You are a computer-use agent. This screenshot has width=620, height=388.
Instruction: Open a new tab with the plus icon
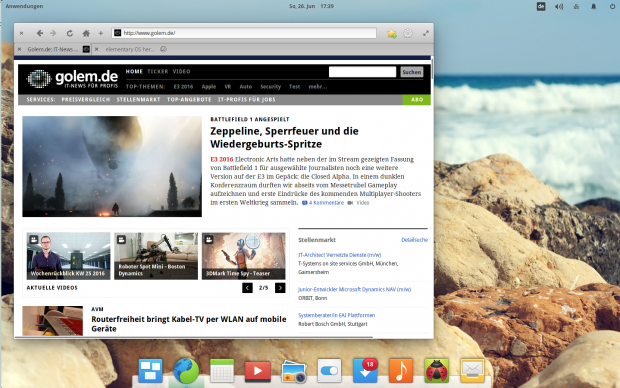101,33
